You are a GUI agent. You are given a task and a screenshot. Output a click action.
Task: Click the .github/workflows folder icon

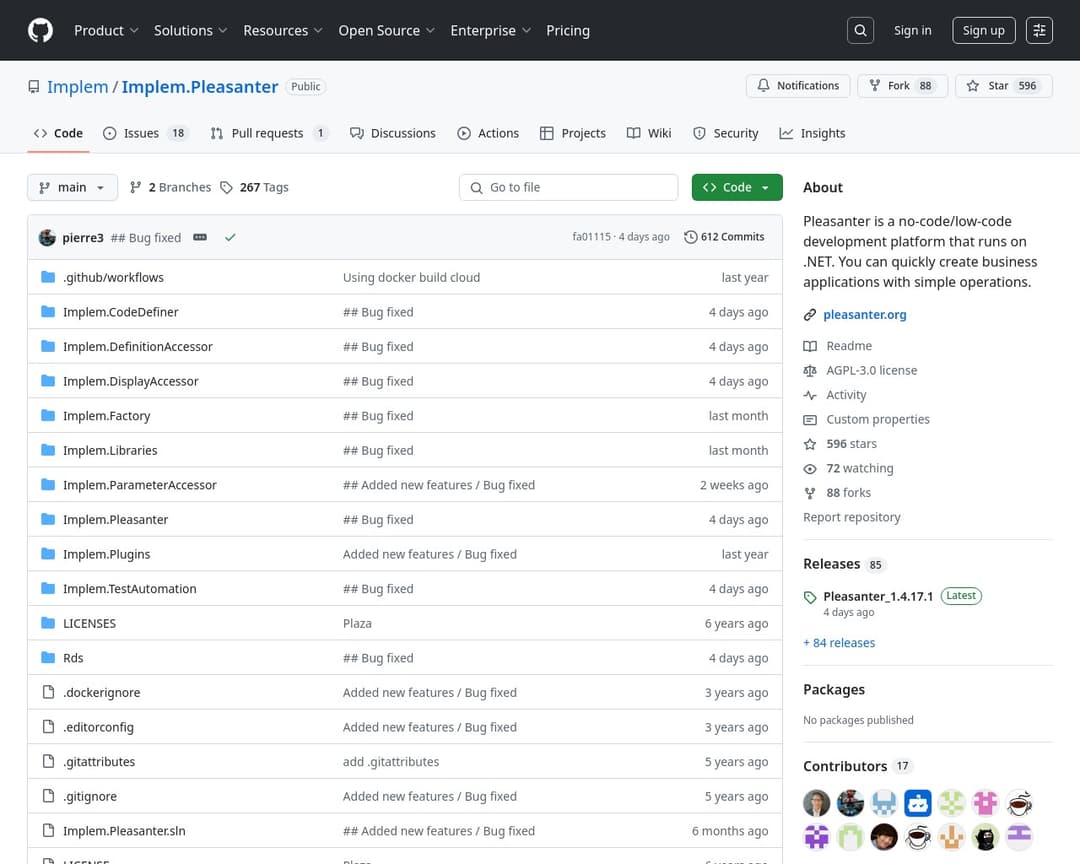48,277
